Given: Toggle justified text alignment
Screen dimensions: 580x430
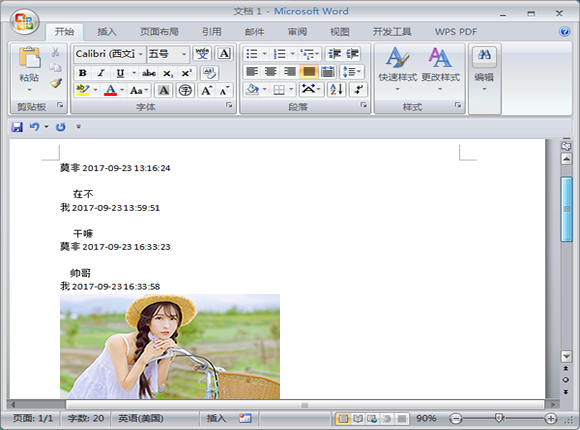Looking at the screenshot, I should tap(309, 71).
